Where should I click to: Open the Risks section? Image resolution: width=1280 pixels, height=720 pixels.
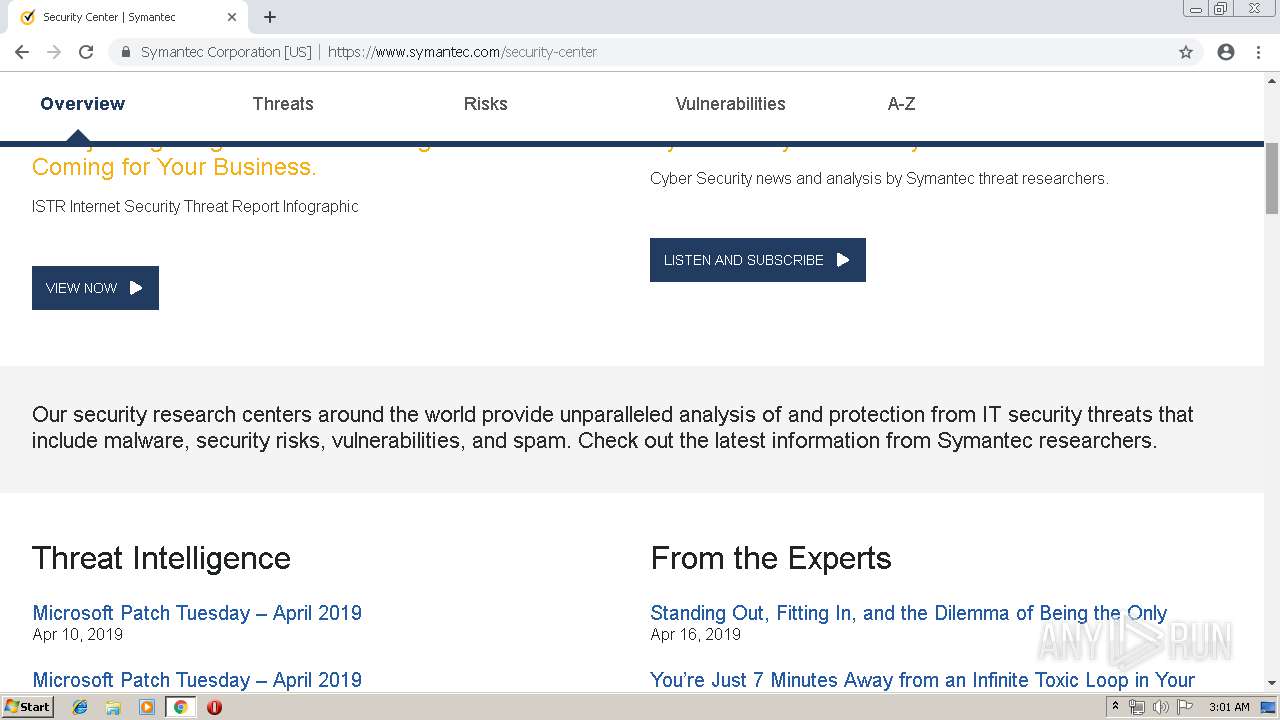[486, 104]
